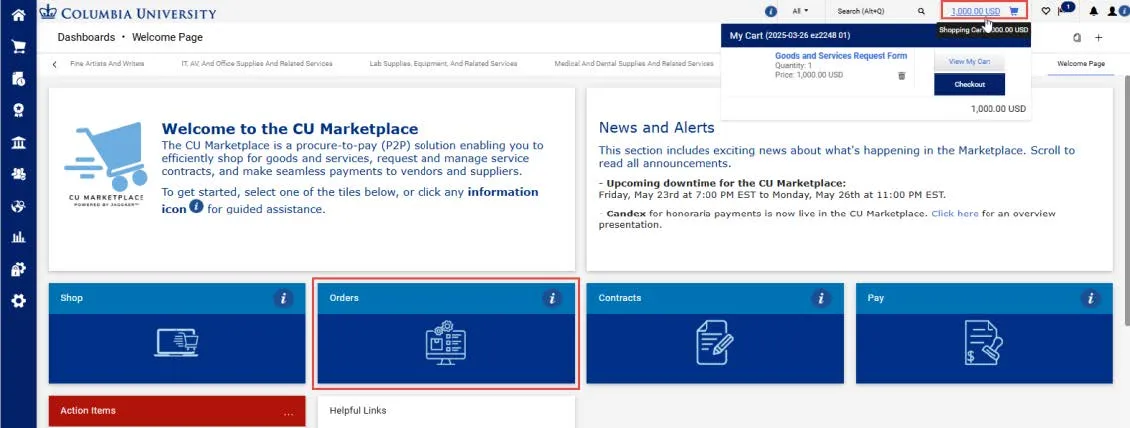This screenshot has height=428, width=1130.
Task: Show info for the Shop tile
Action: [x=283, y=298]
